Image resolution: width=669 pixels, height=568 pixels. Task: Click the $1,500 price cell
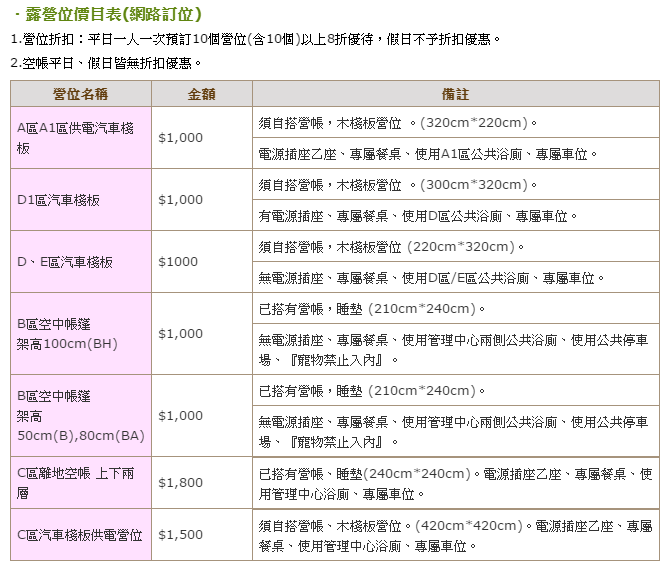pyautogui.click(x=181, y=535)
